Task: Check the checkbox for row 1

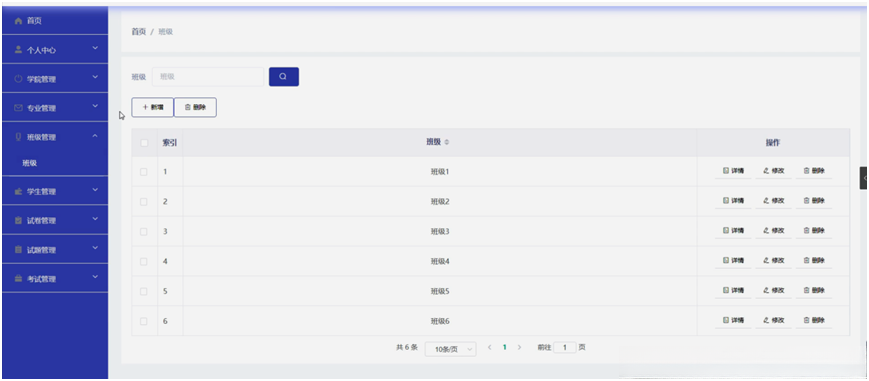Action: coord(144,172)
